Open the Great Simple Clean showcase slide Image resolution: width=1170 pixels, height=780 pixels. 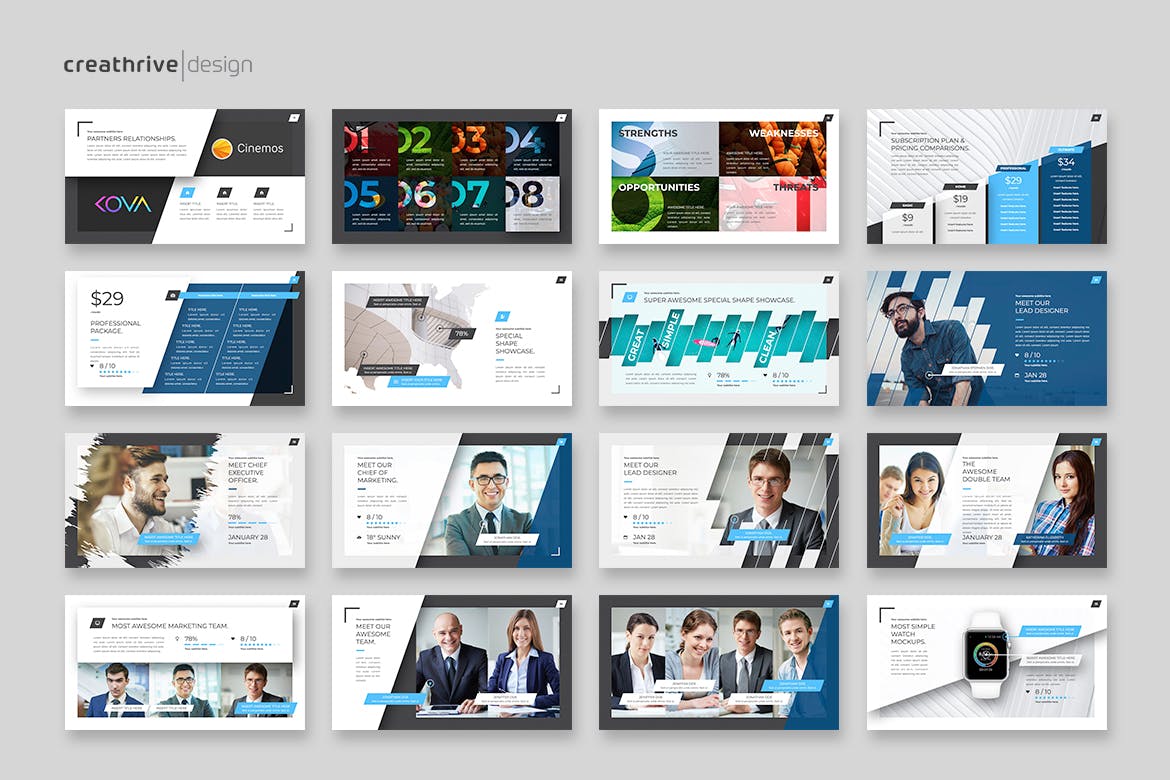(718, 339)
